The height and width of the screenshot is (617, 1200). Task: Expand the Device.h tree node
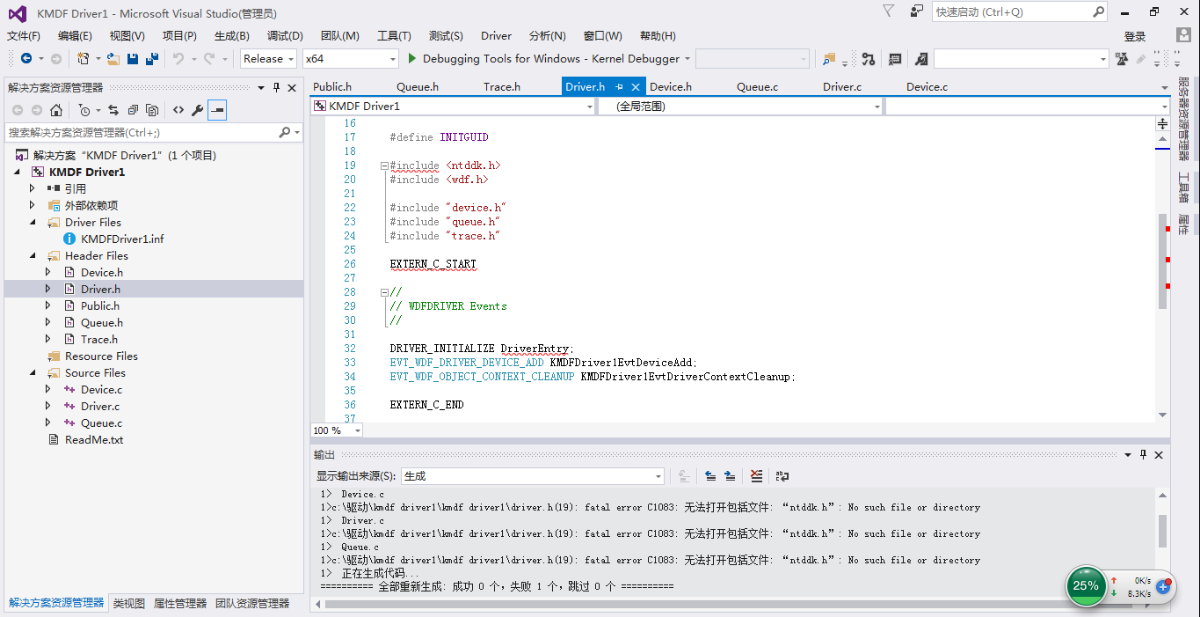[47, 272]
